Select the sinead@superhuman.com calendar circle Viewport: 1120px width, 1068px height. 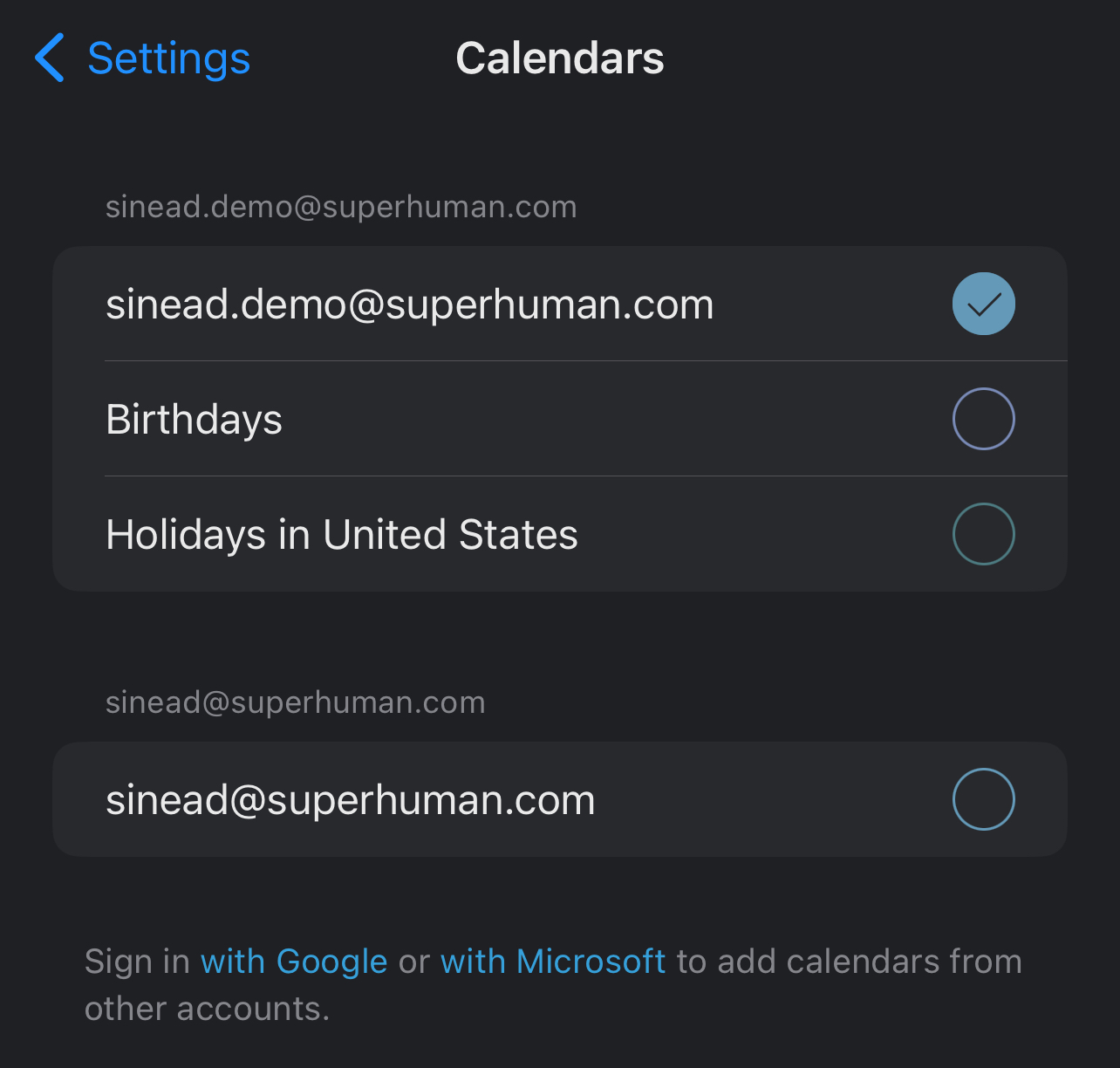click(x=983, y=799)
